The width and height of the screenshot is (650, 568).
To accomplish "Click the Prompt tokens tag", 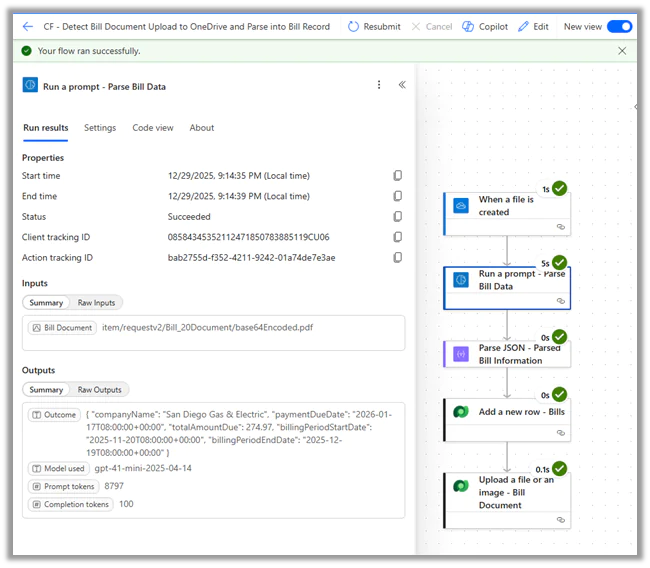I will (63, 487).
